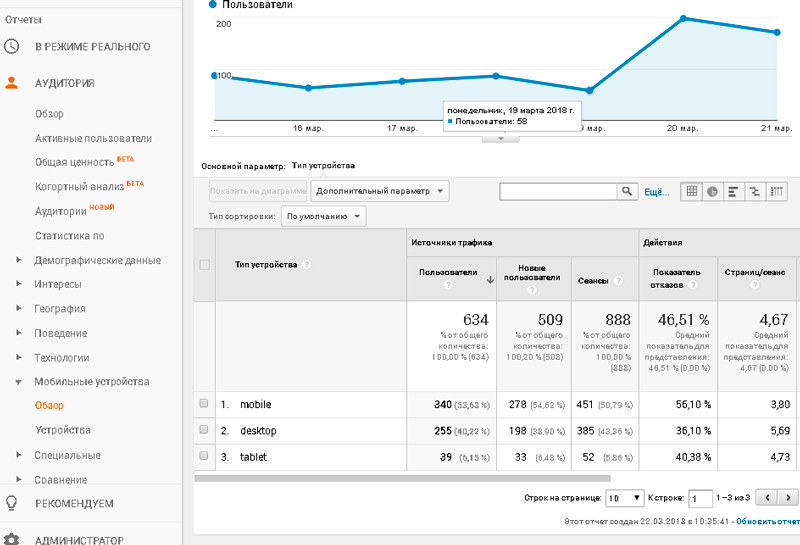Check the tablet row checkbox
Screen dimensions: 800x545
(x=204, y=455)
